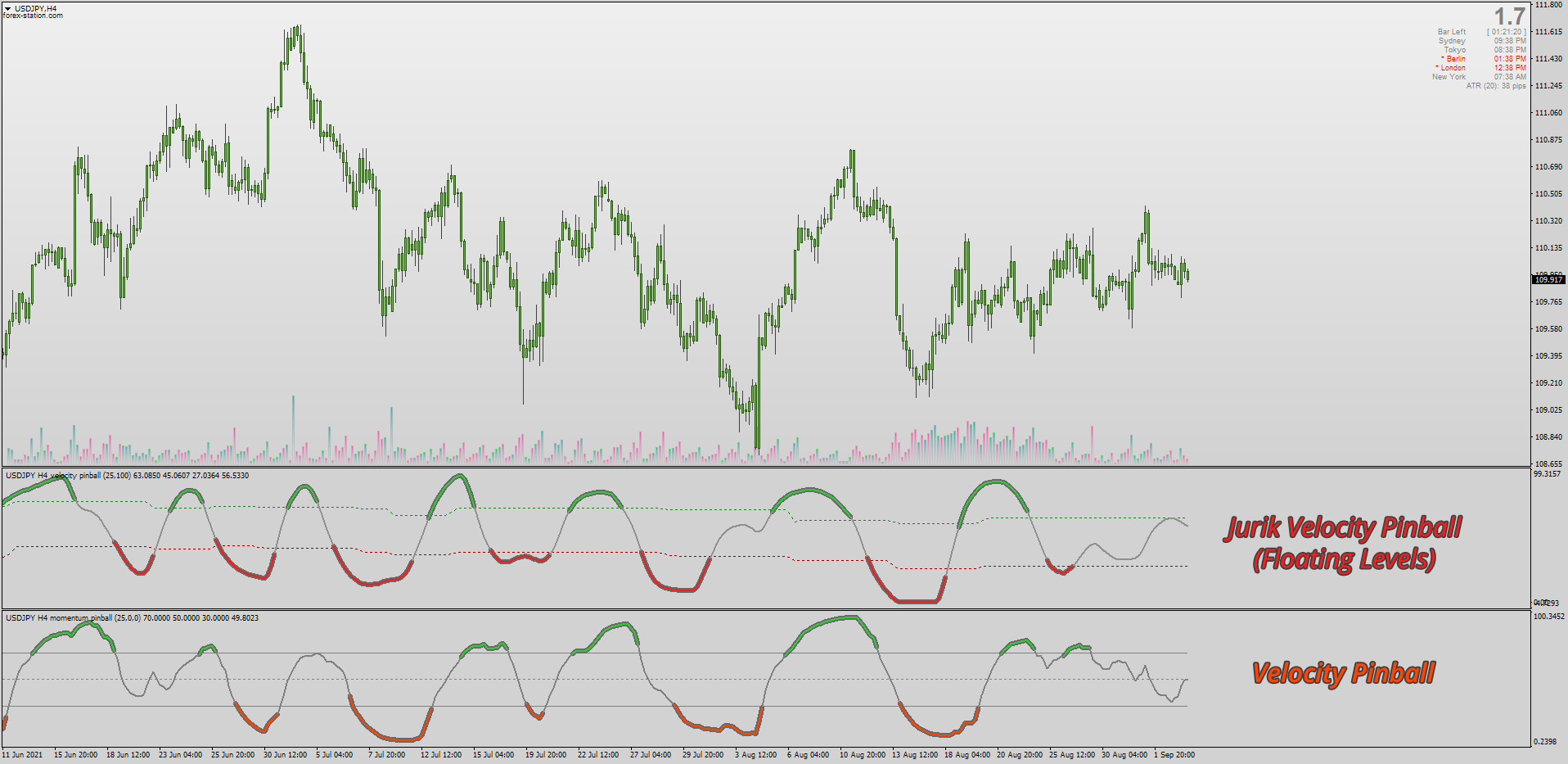Click the Bar Left timer label
The width and height of the screenshot is (1568, 764).
point(1452,32)
